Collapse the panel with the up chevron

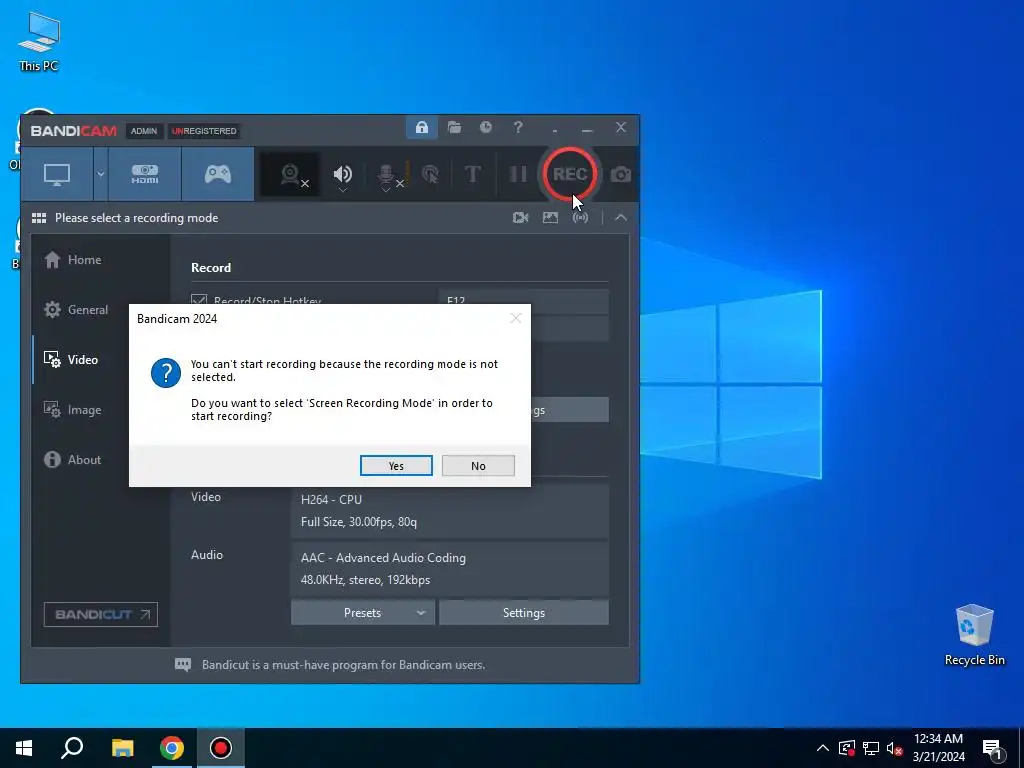pyautogui.click(x=621, y=217)
